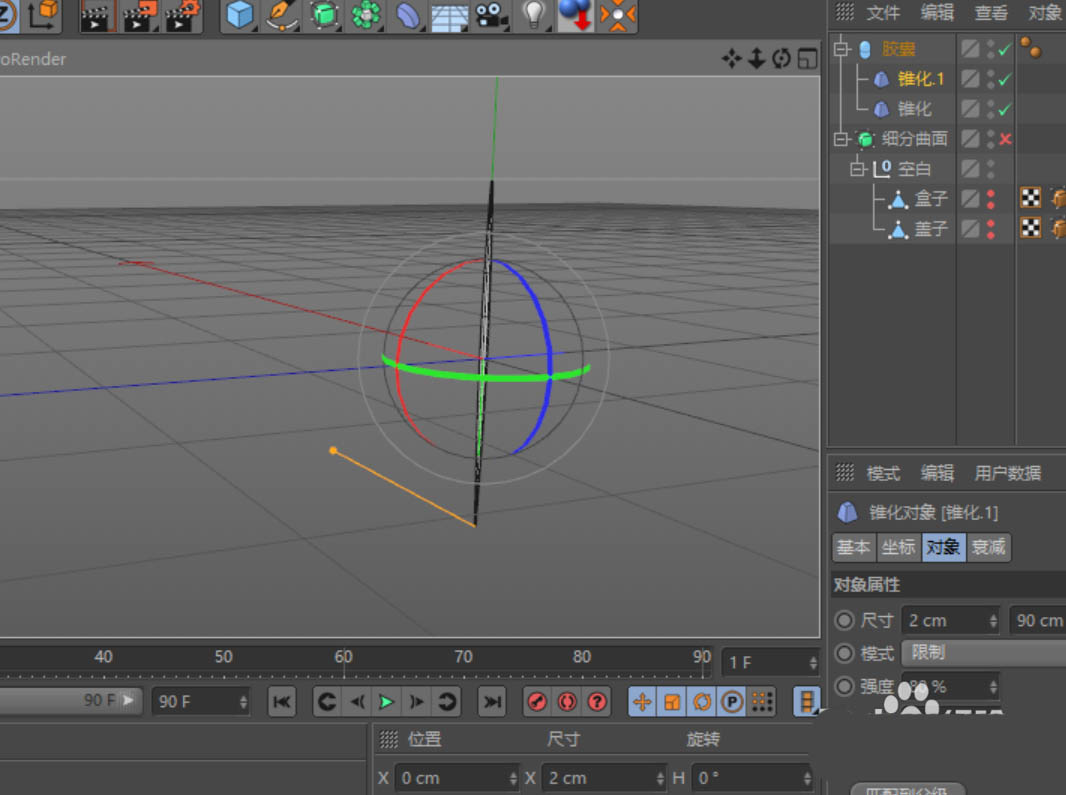Click the Render to Picture Viewer icon
1066x795 pixels.
(x=141, y=15)
